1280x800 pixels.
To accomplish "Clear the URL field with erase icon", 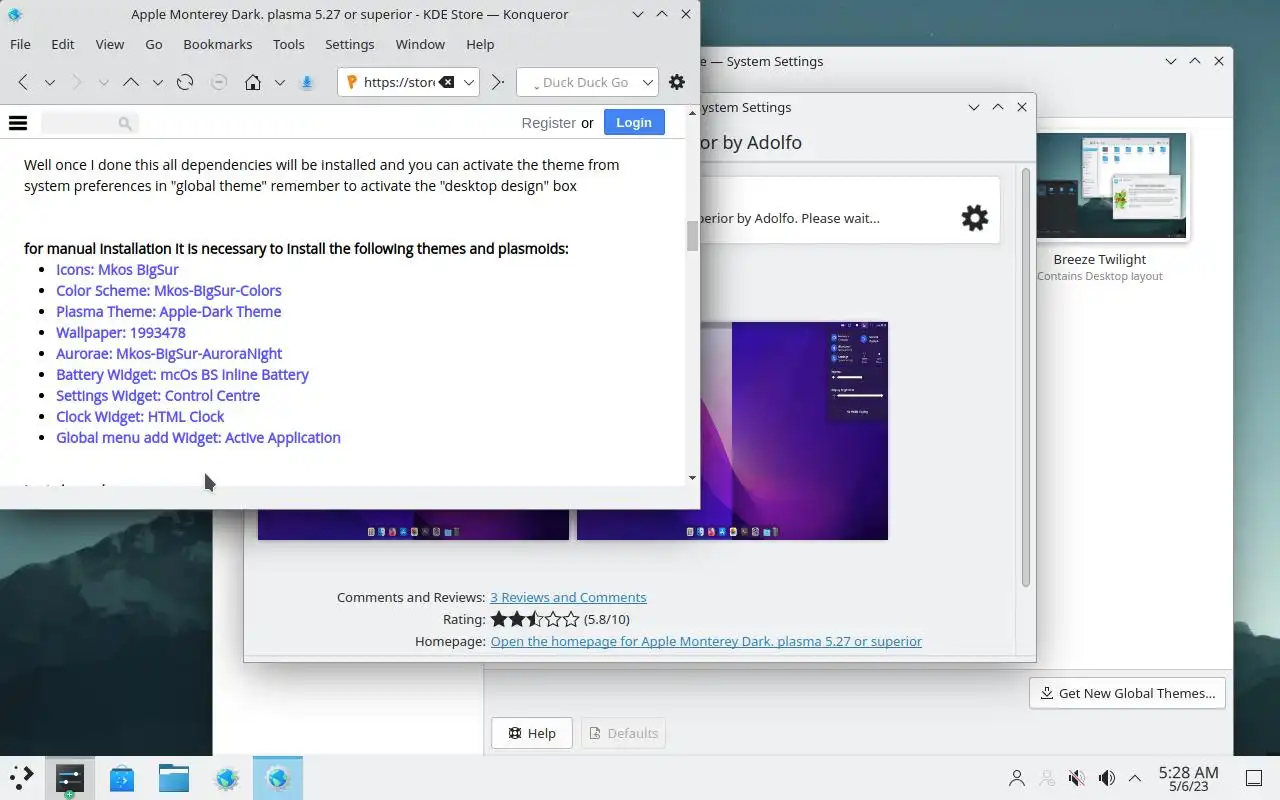I will pyautogui.click(x=447, y=82).
